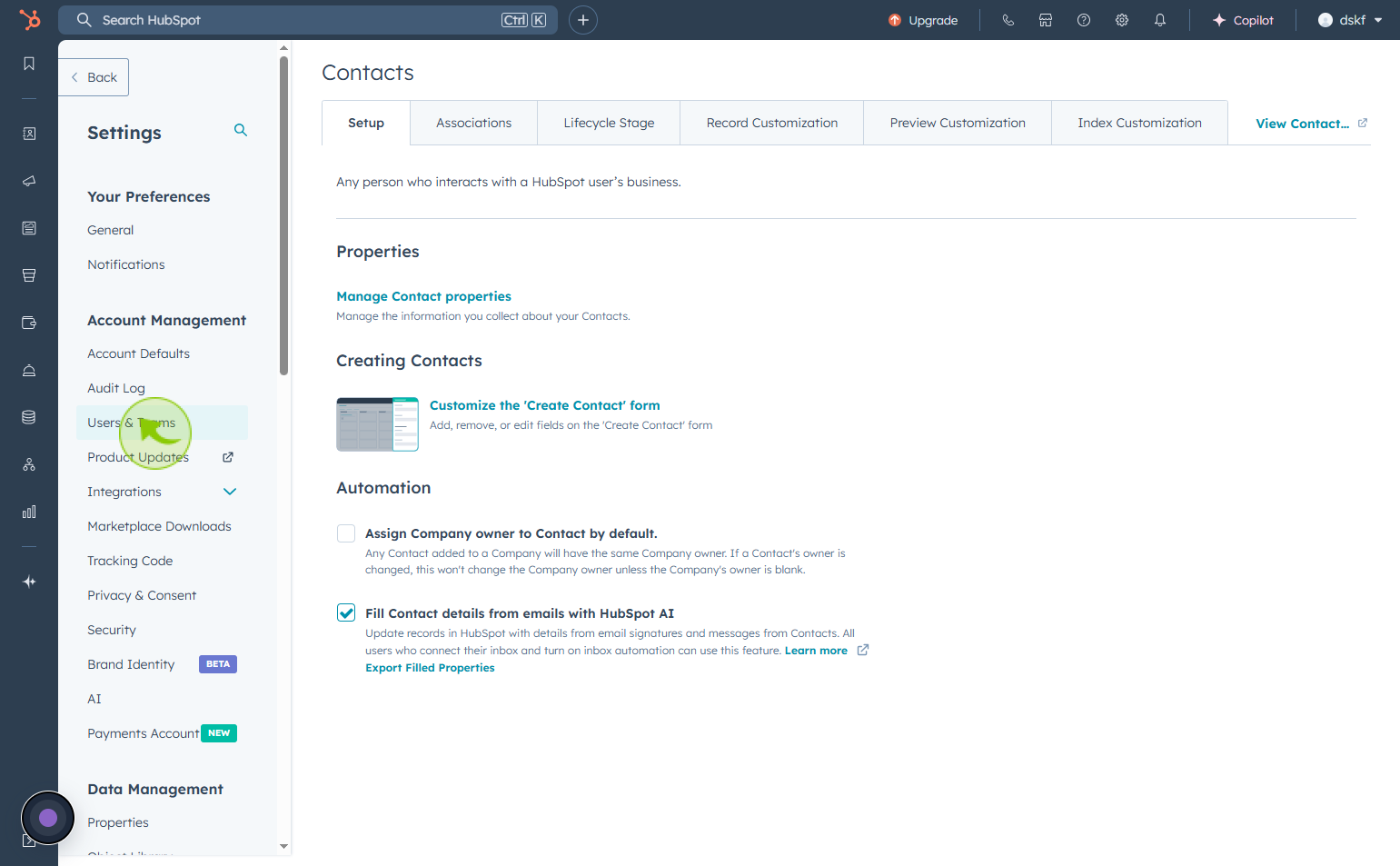Switch to the Setup tab
The width and height of the screenshot is (1400, 866).
click(366, 123)
